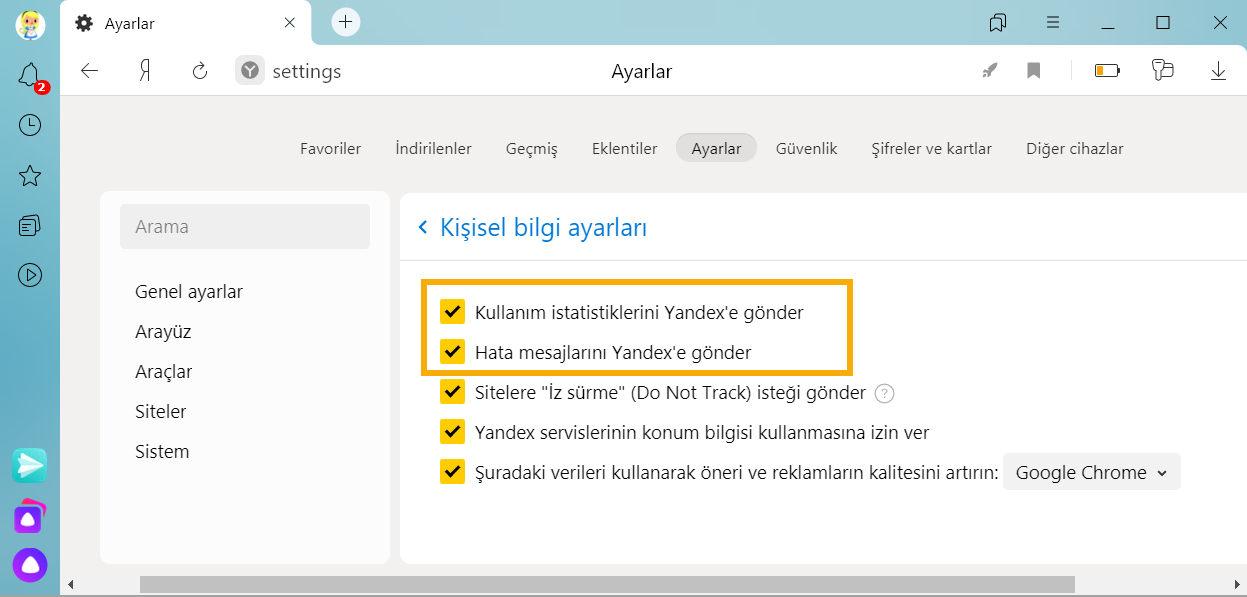The height and width of the screenshot is (597, 1247).
Task: Open Diğer cihazlar tab
Action: 1075,148
